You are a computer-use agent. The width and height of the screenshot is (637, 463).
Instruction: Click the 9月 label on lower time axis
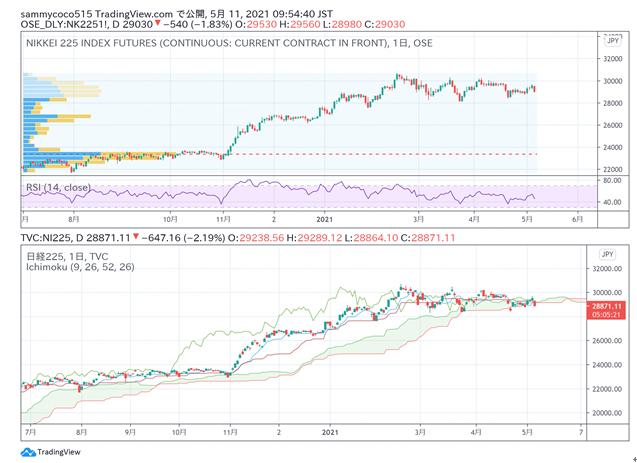pyautogui.click(x=129, y=432)
